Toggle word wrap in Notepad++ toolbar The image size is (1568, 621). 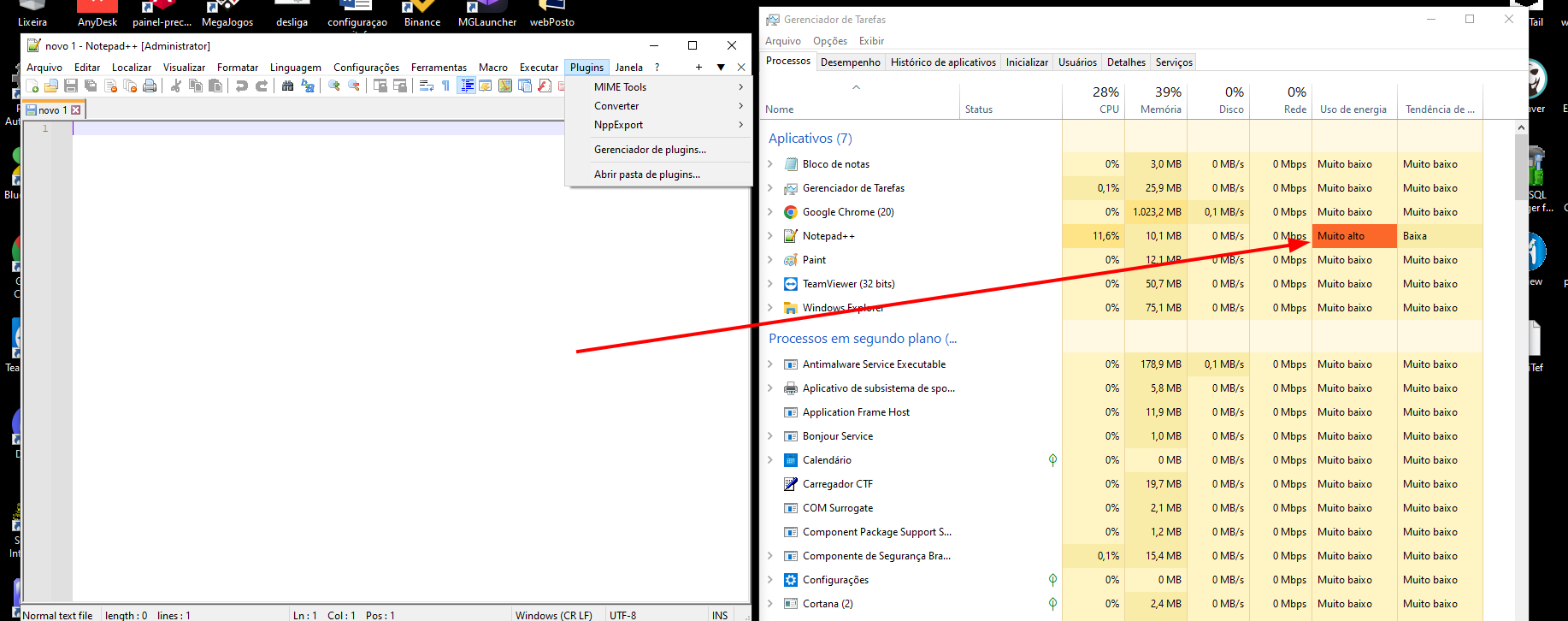pyautogui.click(x=426, y=86)
